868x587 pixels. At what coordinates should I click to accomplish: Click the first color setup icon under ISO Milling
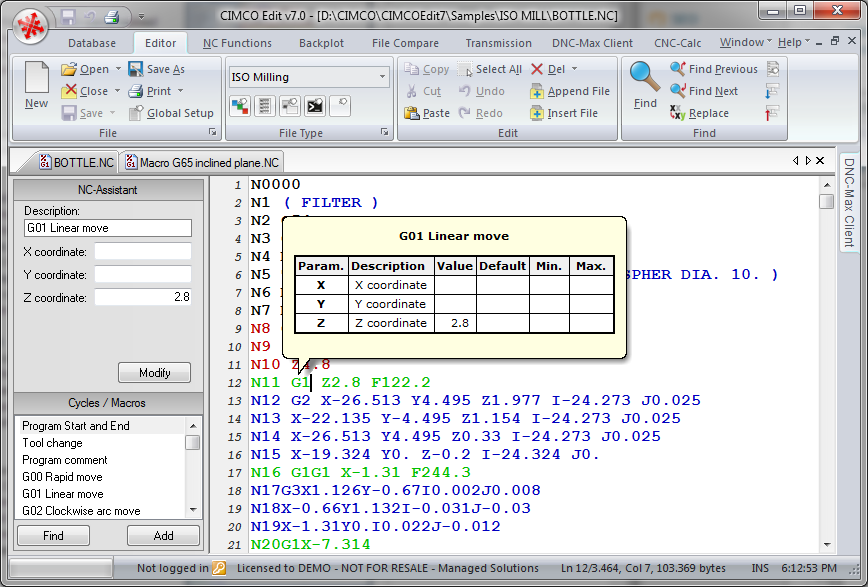[239, 104]
